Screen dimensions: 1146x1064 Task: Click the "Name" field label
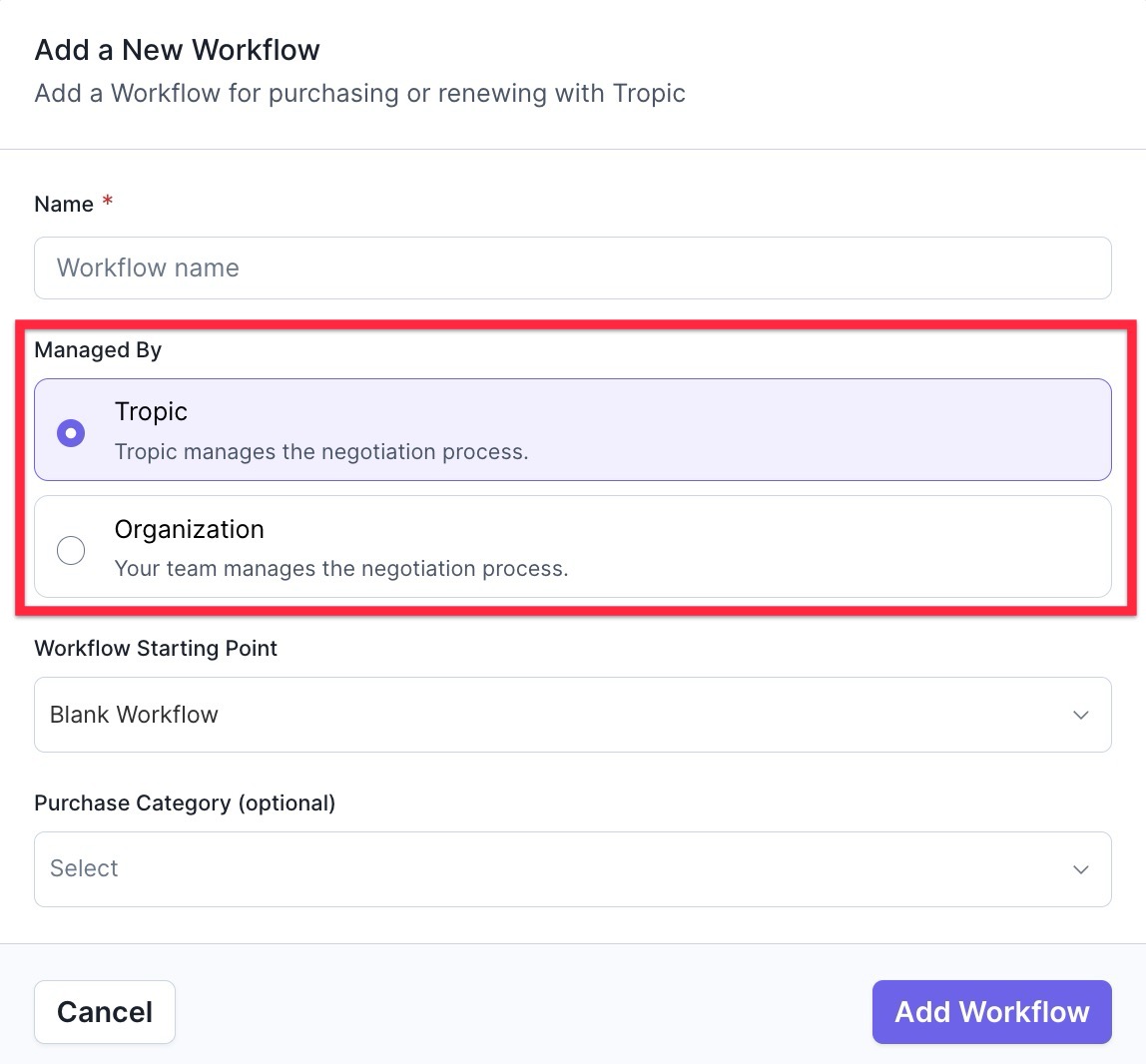tap(64, 204)
